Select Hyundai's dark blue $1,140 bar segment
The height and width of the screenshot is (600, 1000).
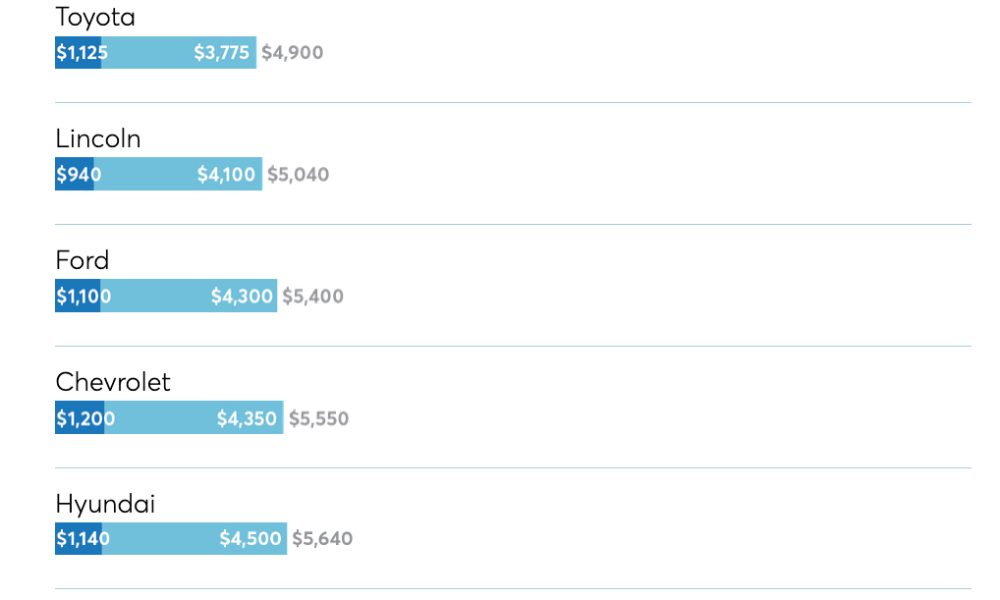(x=78, y=539)
